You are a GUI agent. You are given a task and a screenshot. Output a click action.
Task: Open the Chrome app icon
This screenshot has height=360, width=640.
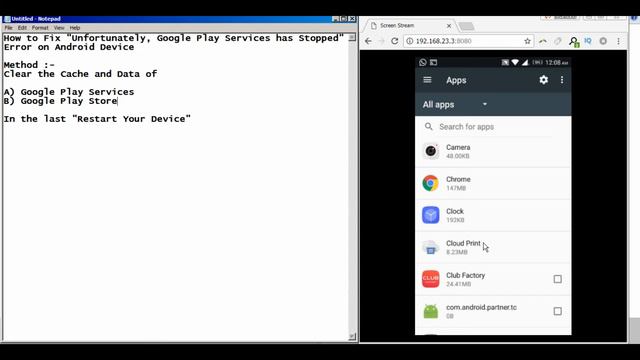click(x=431, y=183)
